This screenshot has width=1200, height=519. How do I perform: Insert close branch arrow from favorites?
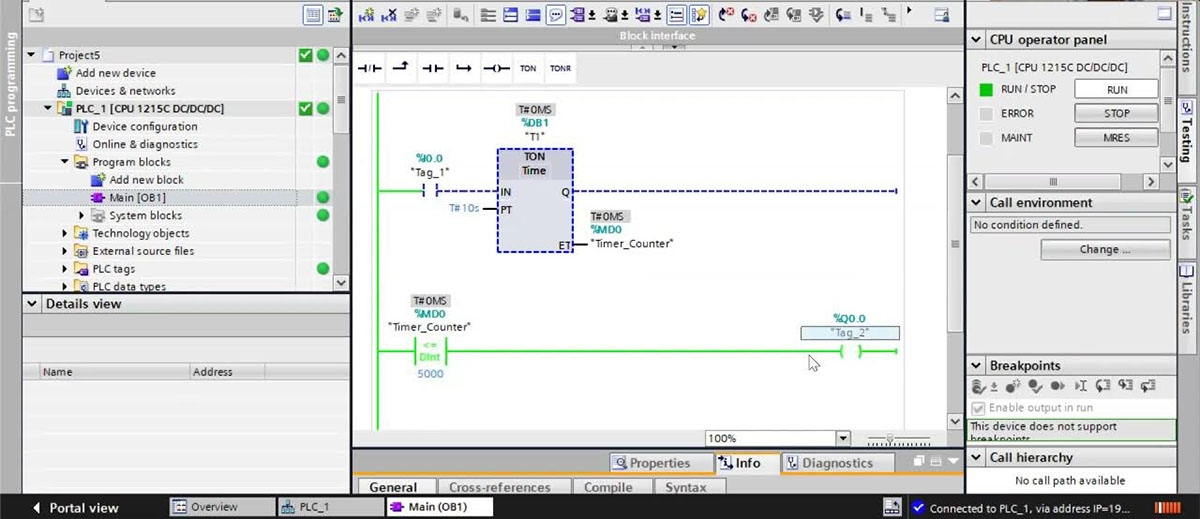[x=463, y=68]
